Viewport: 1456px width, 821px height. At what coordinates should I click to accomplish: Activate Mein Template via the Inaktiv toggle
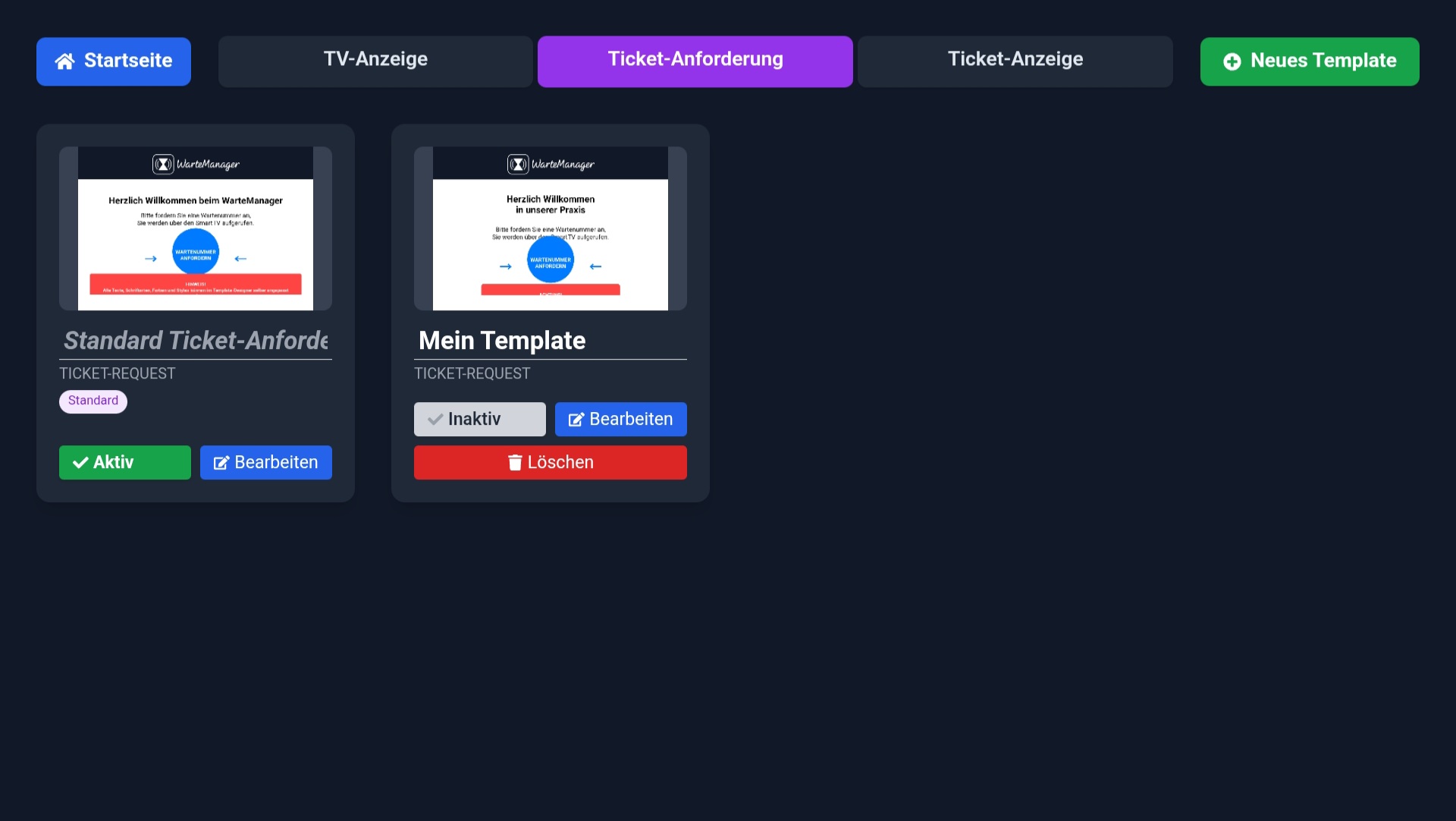click(x=479, y=419)
